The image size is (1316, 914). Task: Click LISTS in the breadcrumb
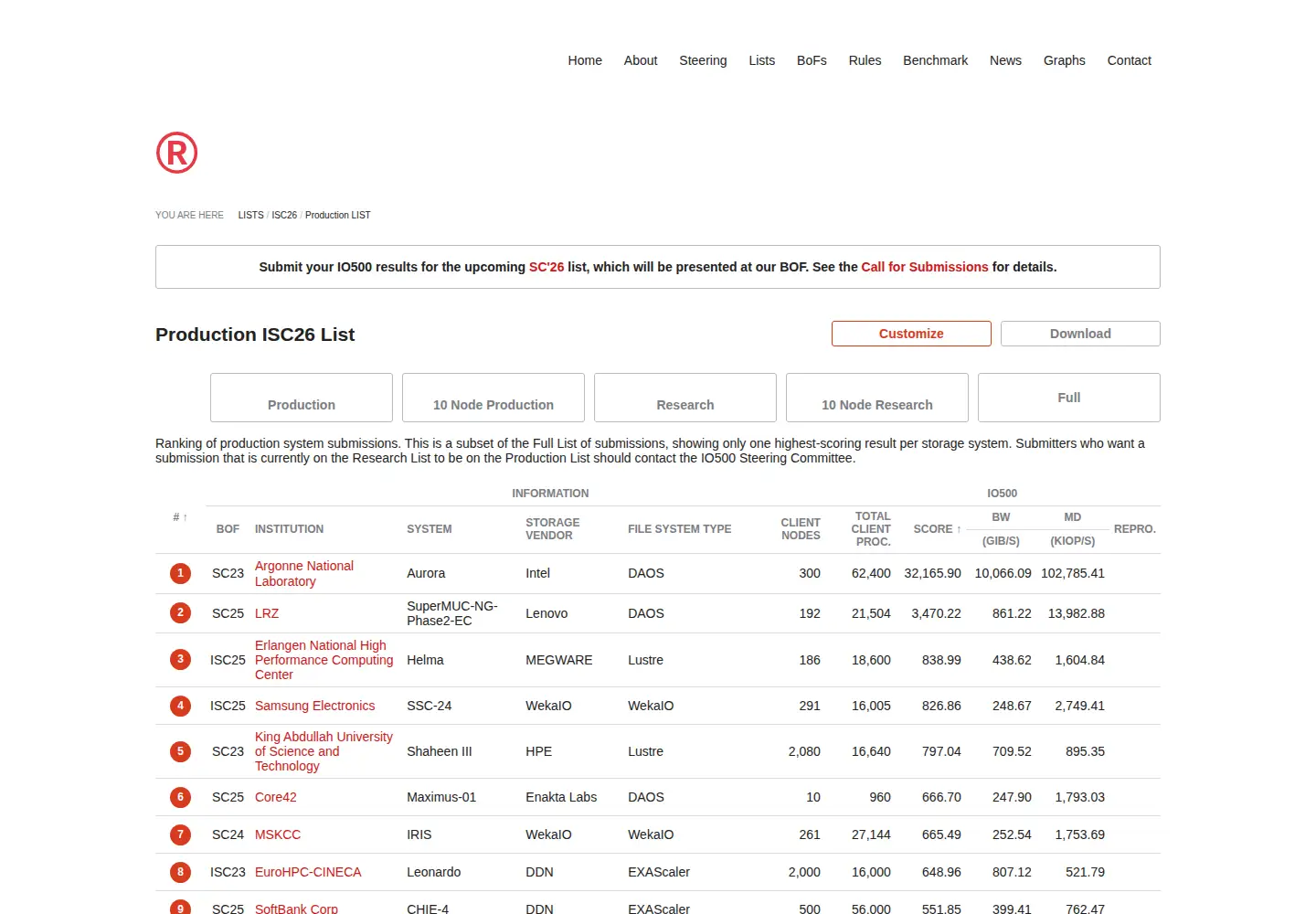(x=250, y=216)
